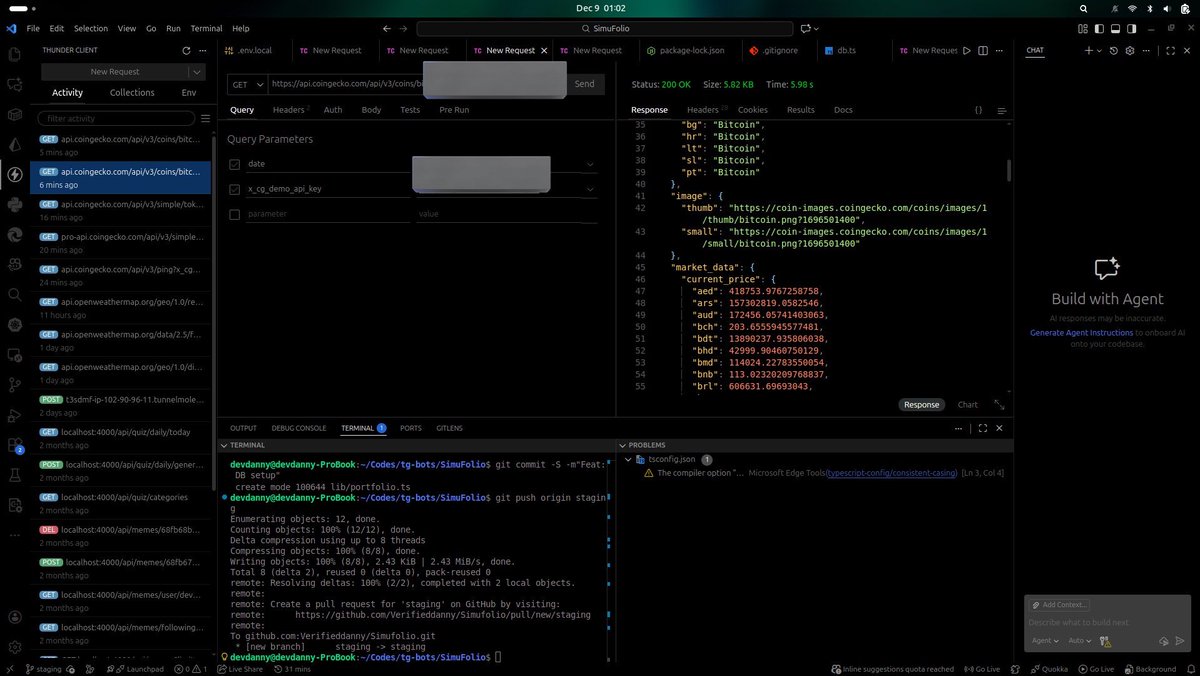Open the Accounts icon in activity bar
Screen dimensions: 1200x676
click(15, 618)
